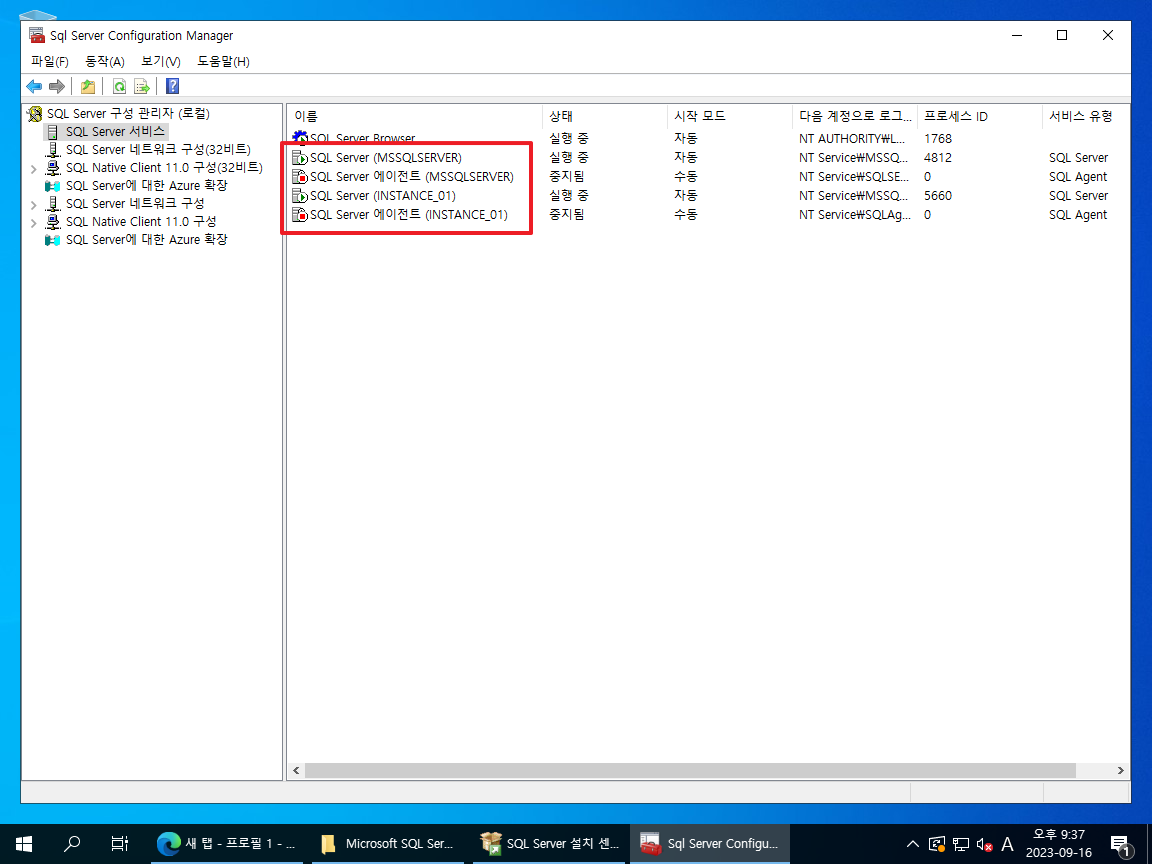Sort by the 이름 column header
The image size is (1152, 864).
tap(414, 116)
